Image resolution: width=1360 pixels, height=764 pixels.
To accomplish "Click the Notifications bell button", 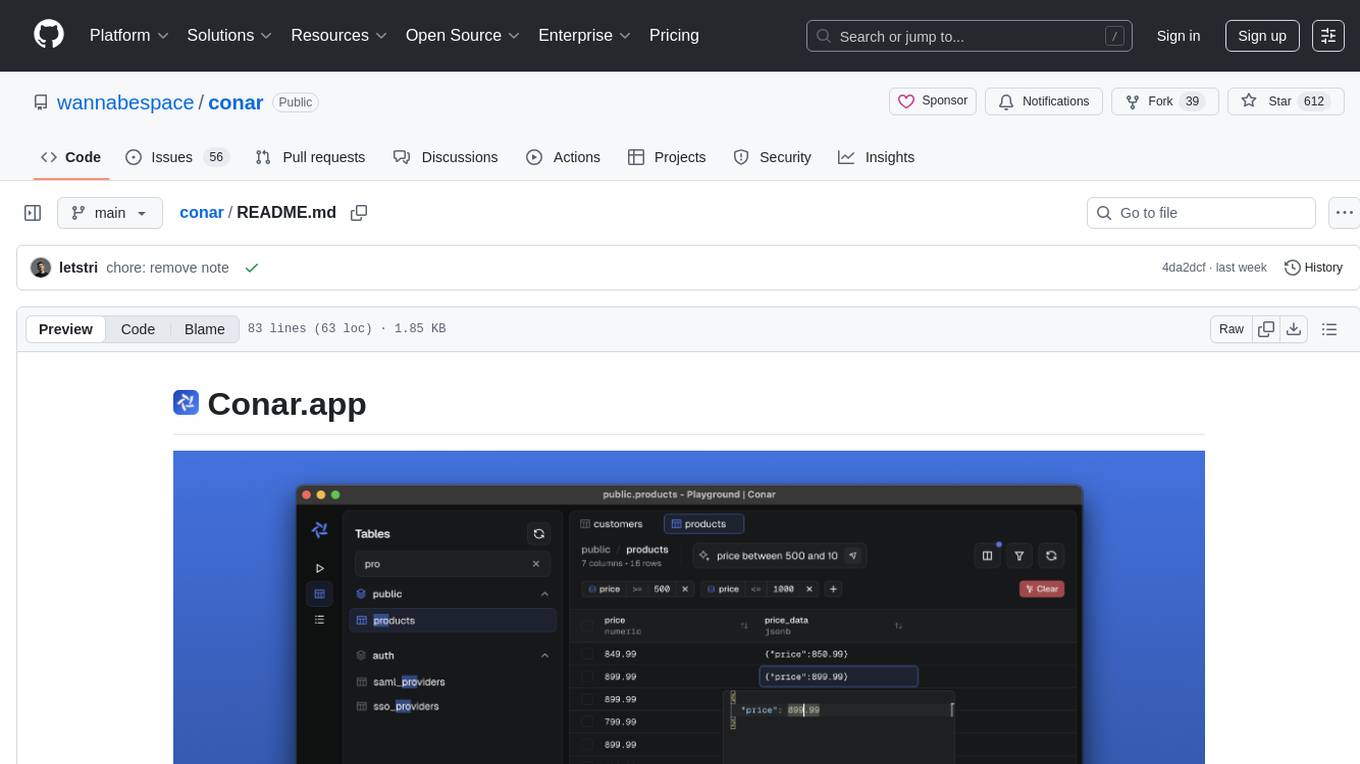I will (1044, 101).
